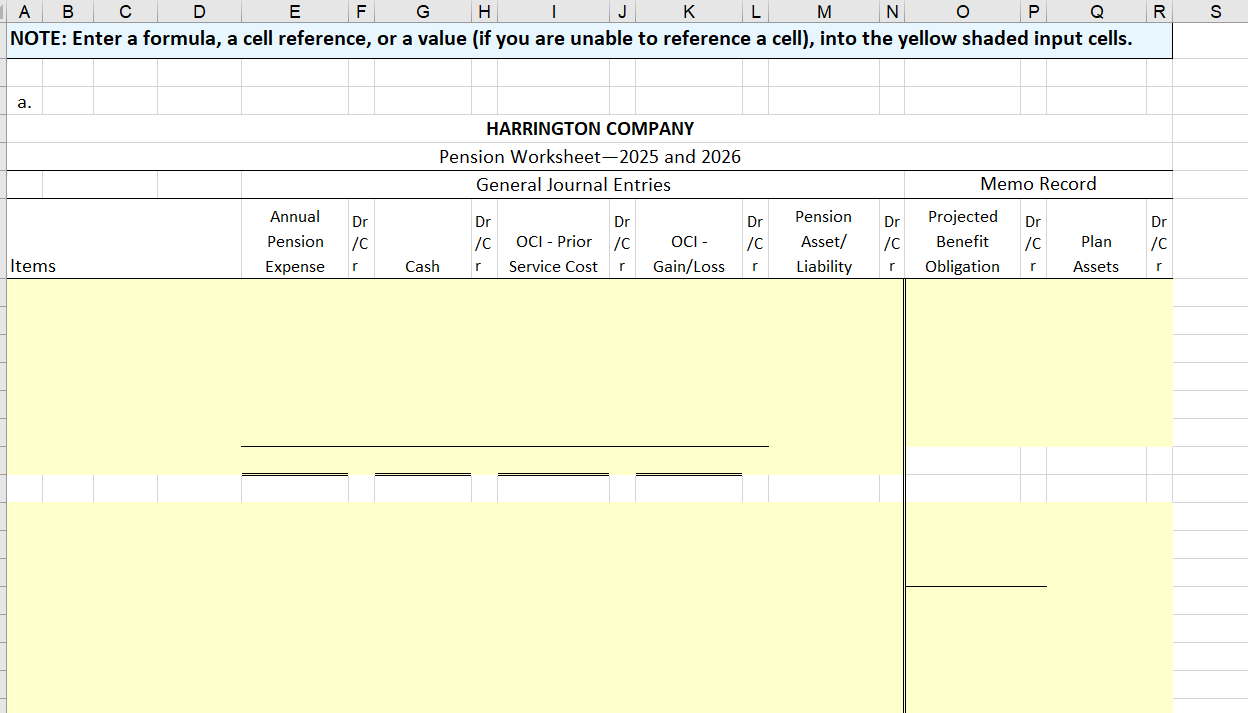The width and height of the screenshot is (1248, 713).
Task: Select the Memo Record header cell
Action: point(1038,184)
